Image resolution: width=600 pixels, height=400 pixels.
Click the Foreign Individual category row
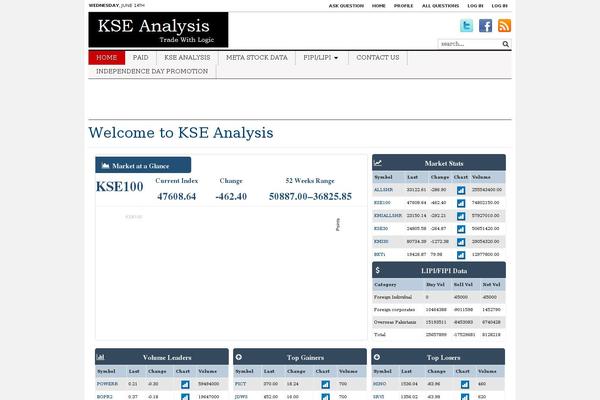pyautogui.click(x=439, y=297)
